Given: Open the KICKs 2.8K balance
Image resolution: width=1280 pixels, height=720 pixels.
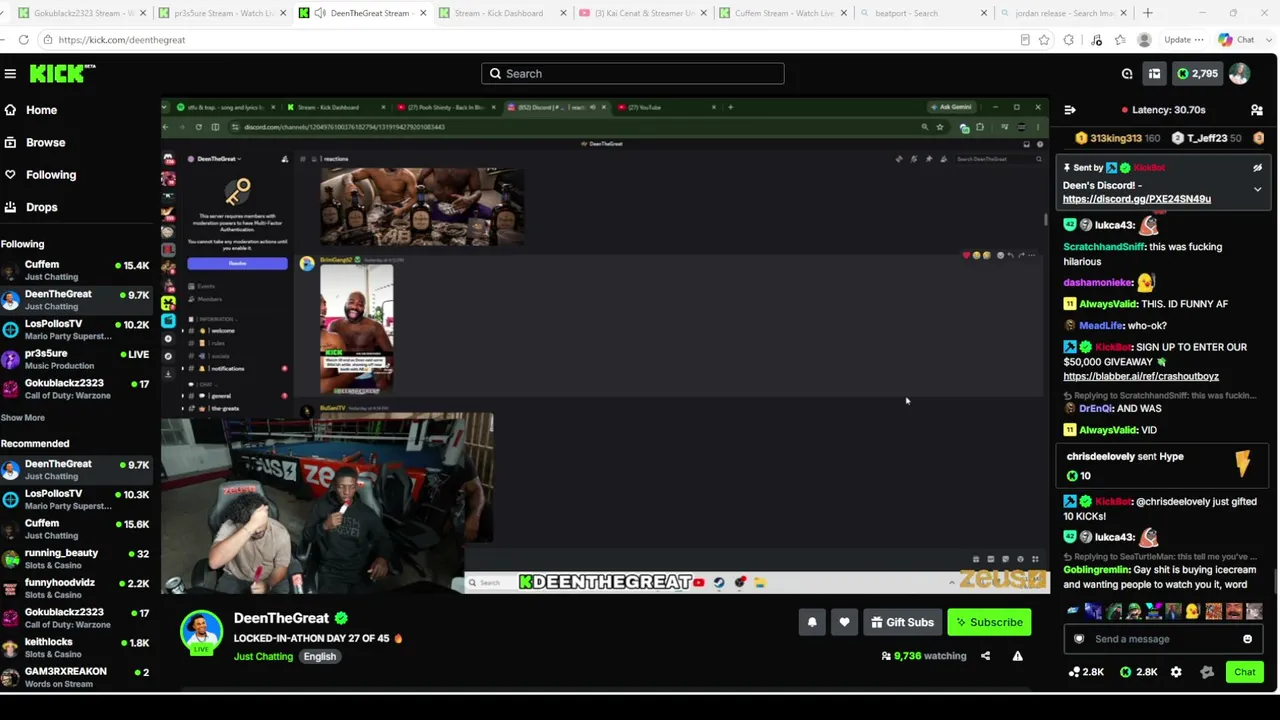Looking at the screenshot, I should [1139, 672].
